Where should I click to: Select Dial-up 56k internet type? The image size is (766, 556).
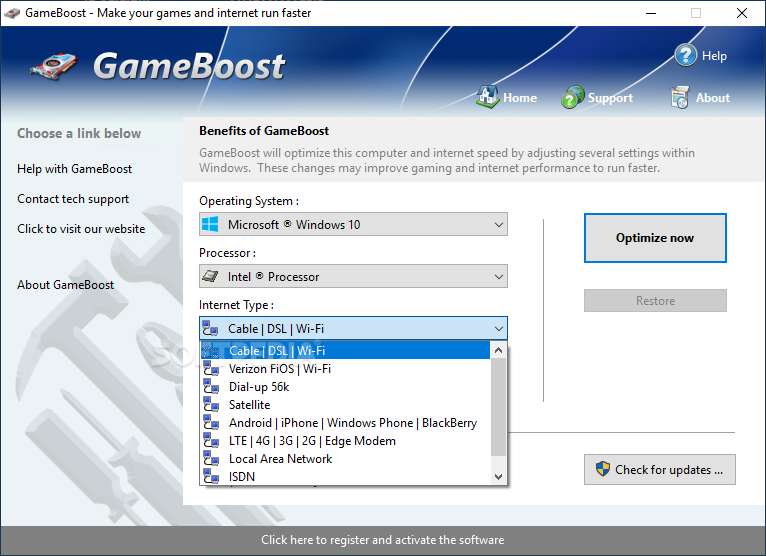pyautogui.click(x=345, y=386)
